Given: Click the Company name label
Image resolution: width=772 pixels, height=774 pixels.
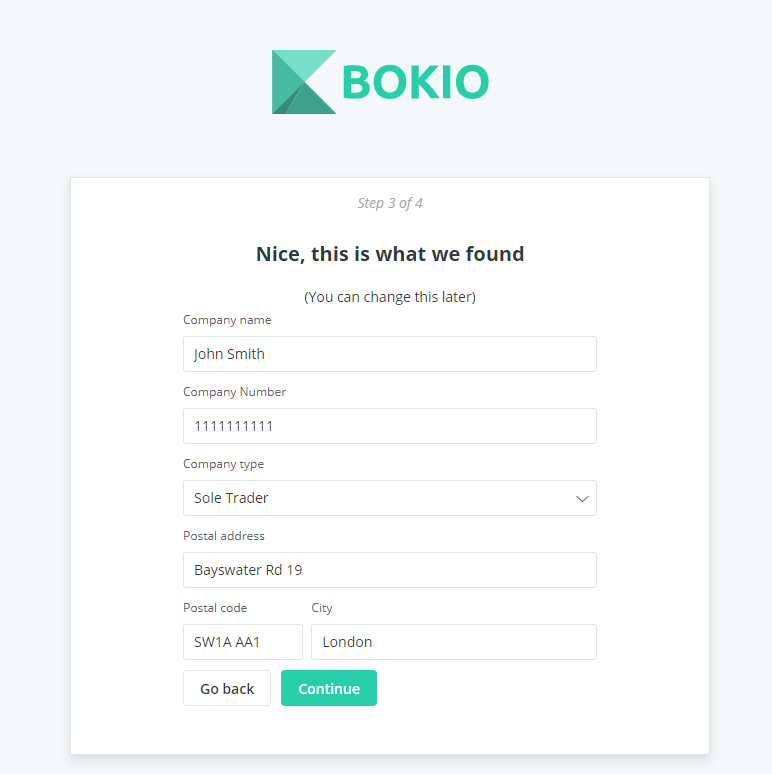Looking at the screenshot, I should tap(227, 320).
